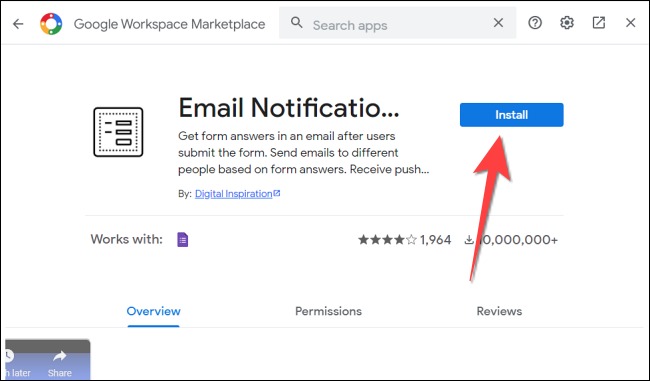Close the Marketplace dialog

click(x=631, y=23)
